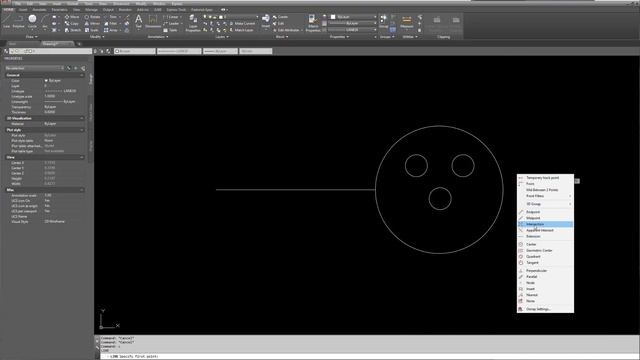This screenshot has width=640, height=360.
Task: Click Quick Select icon in Properties palette
Action: coord(83,68)
